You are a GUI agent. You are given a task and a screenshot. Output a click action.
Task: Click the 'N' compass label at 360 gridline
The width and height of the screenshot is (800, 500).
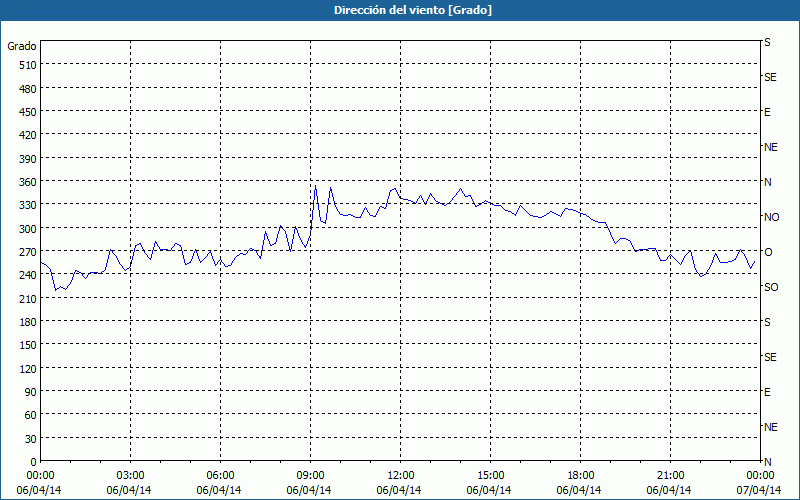pyautogui.click(x=767, y=182)
